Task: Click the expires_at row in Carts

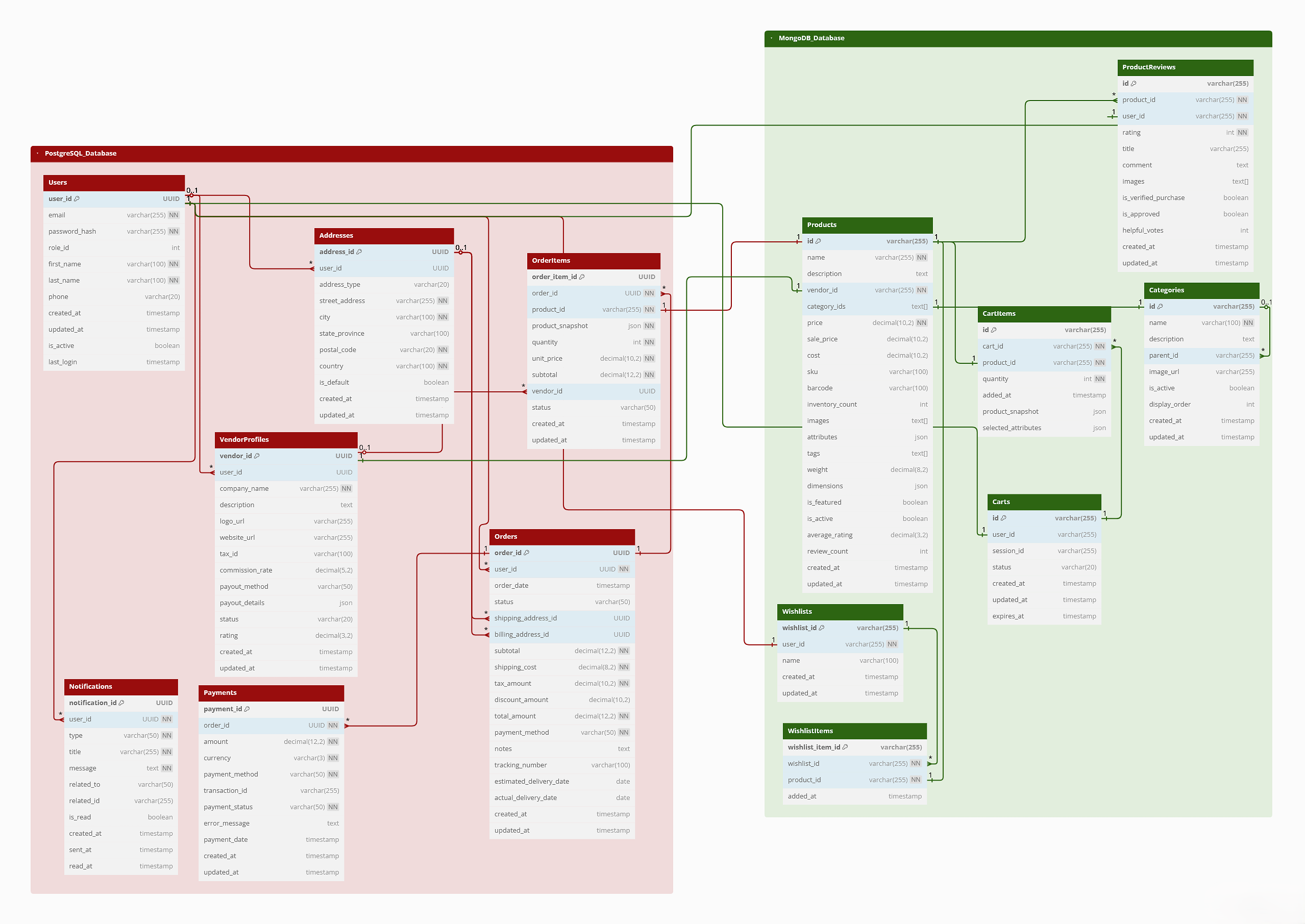Action: click(x=1044, y=616)
